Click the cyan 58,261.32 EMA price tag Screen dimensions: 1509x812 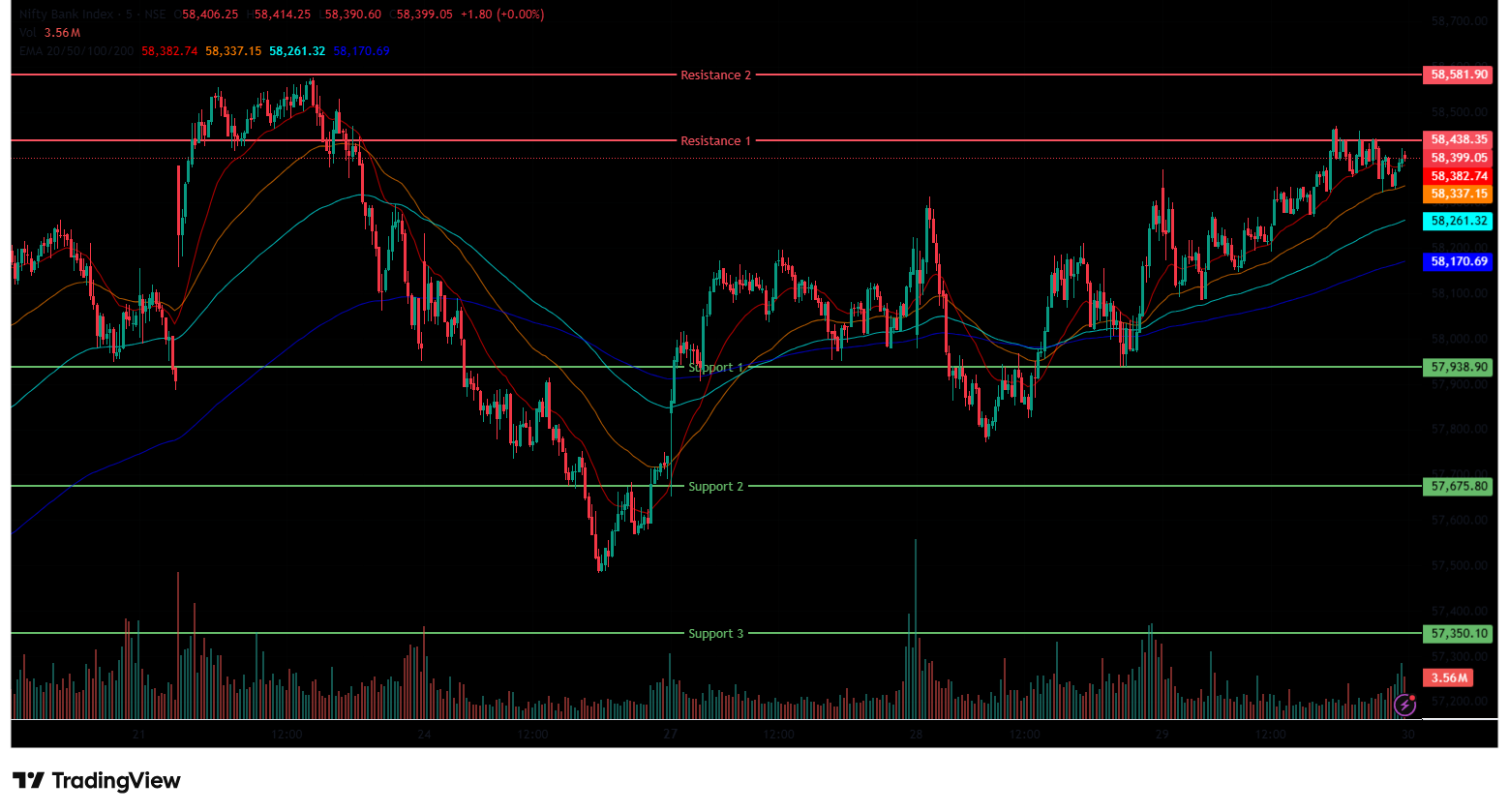pos(1458,221)
